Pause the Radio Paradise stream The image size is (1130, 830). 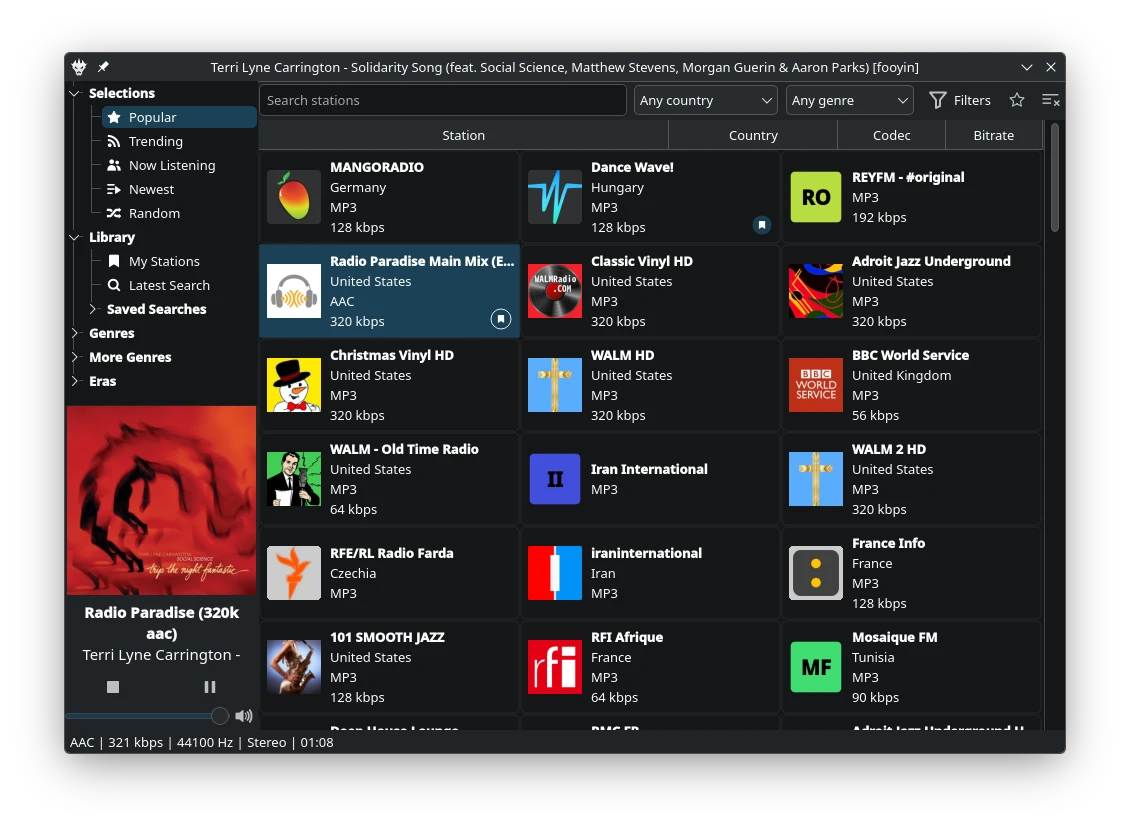[210, 687]
